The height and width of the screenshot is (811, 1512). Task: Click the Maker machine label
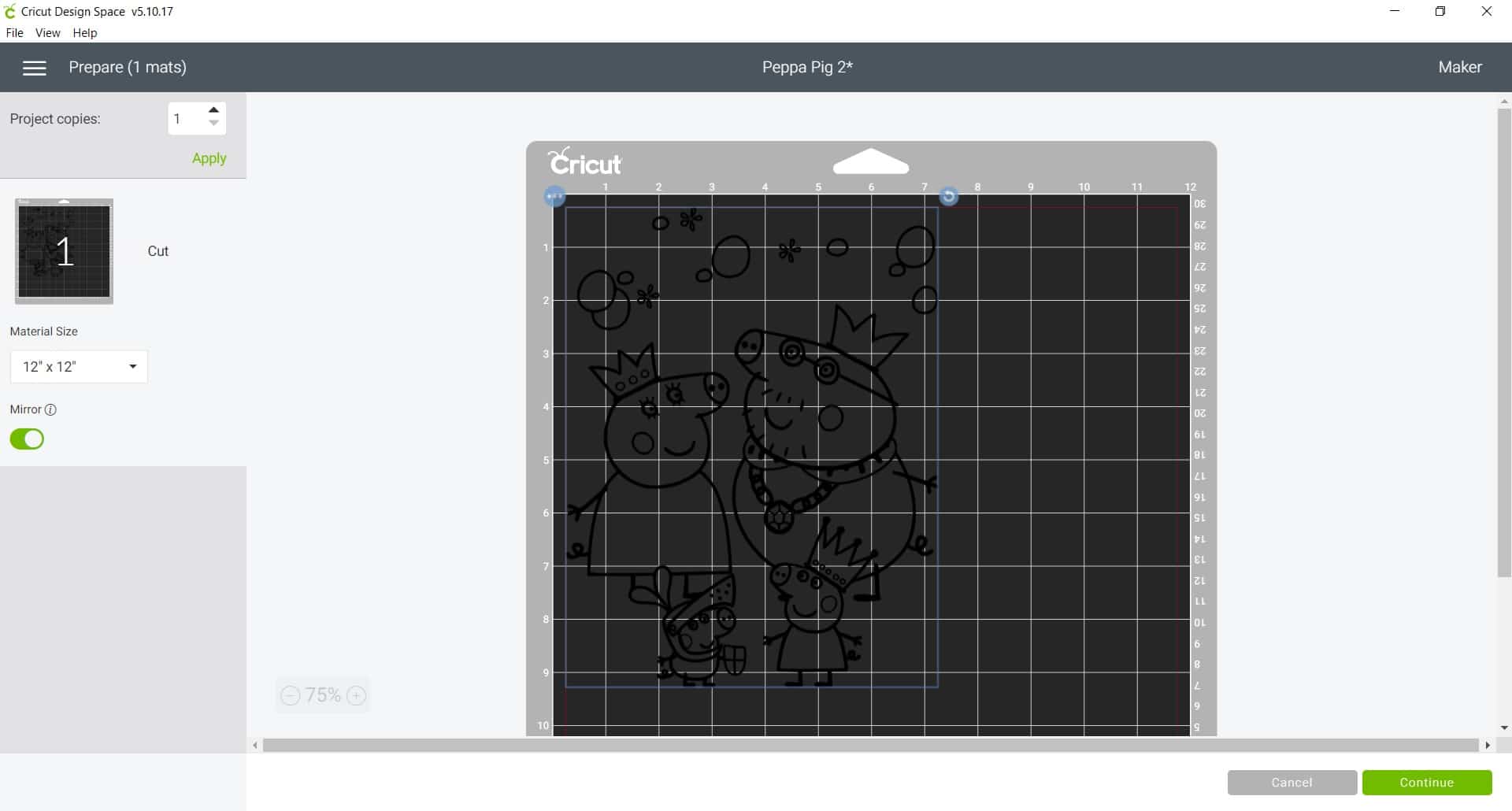1460,67
